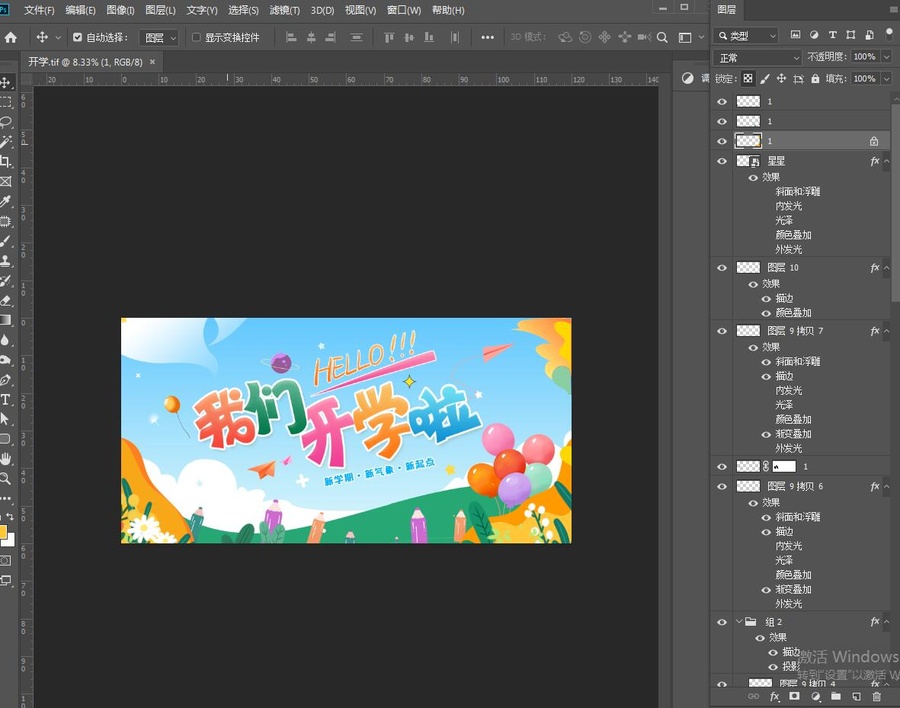Image resolution: width=900 pixels, height=708 pixels.
Task: Select the Eraser tool
Action: [6, 300]
